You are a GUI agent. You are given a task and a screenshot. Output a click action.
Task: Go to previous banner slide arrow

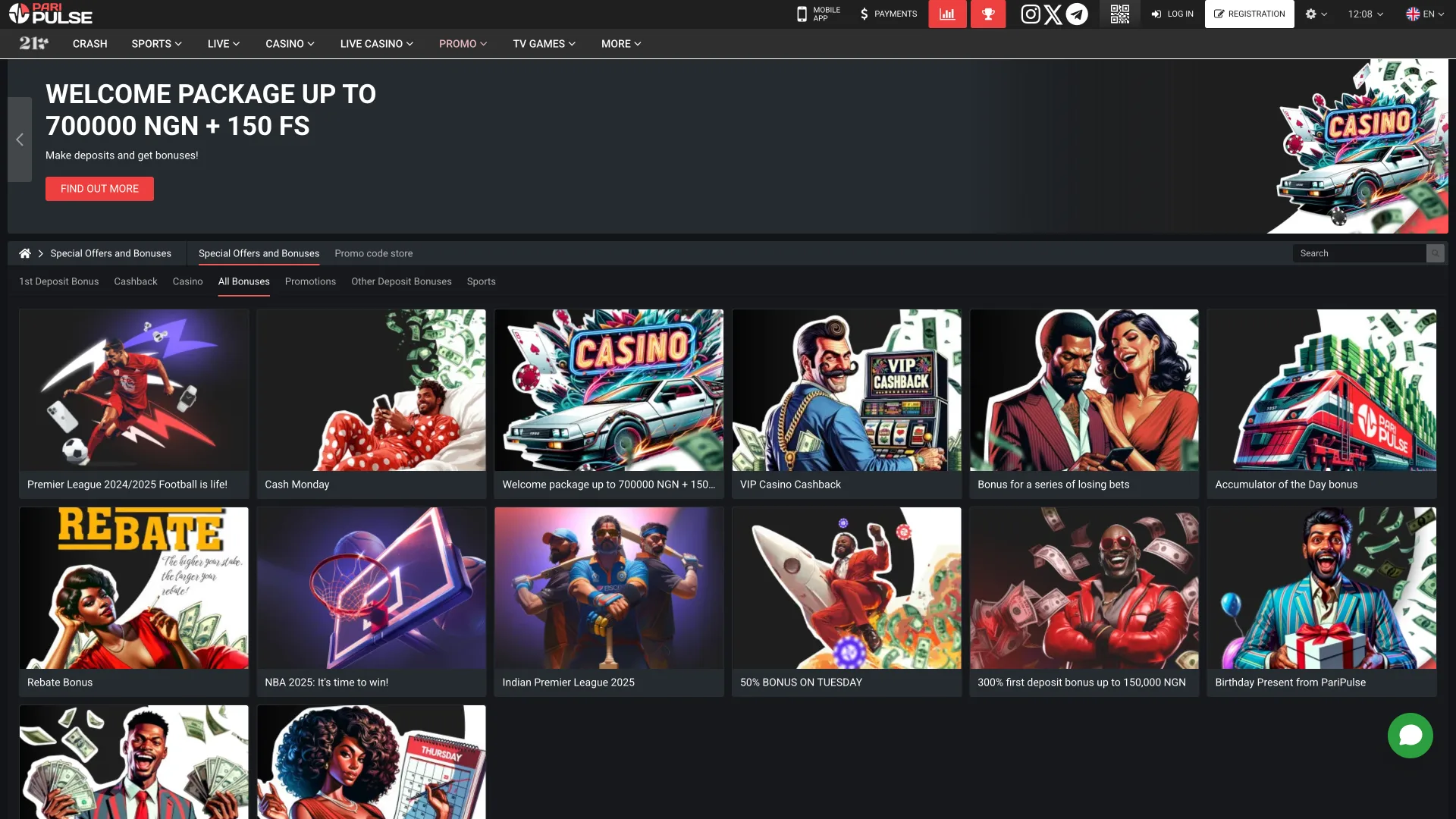point(20,140)
